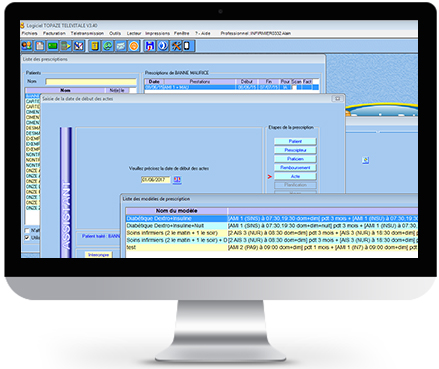The image size is (439, 369).
Task: Click the Interrompre button
Action: (98, 255)
